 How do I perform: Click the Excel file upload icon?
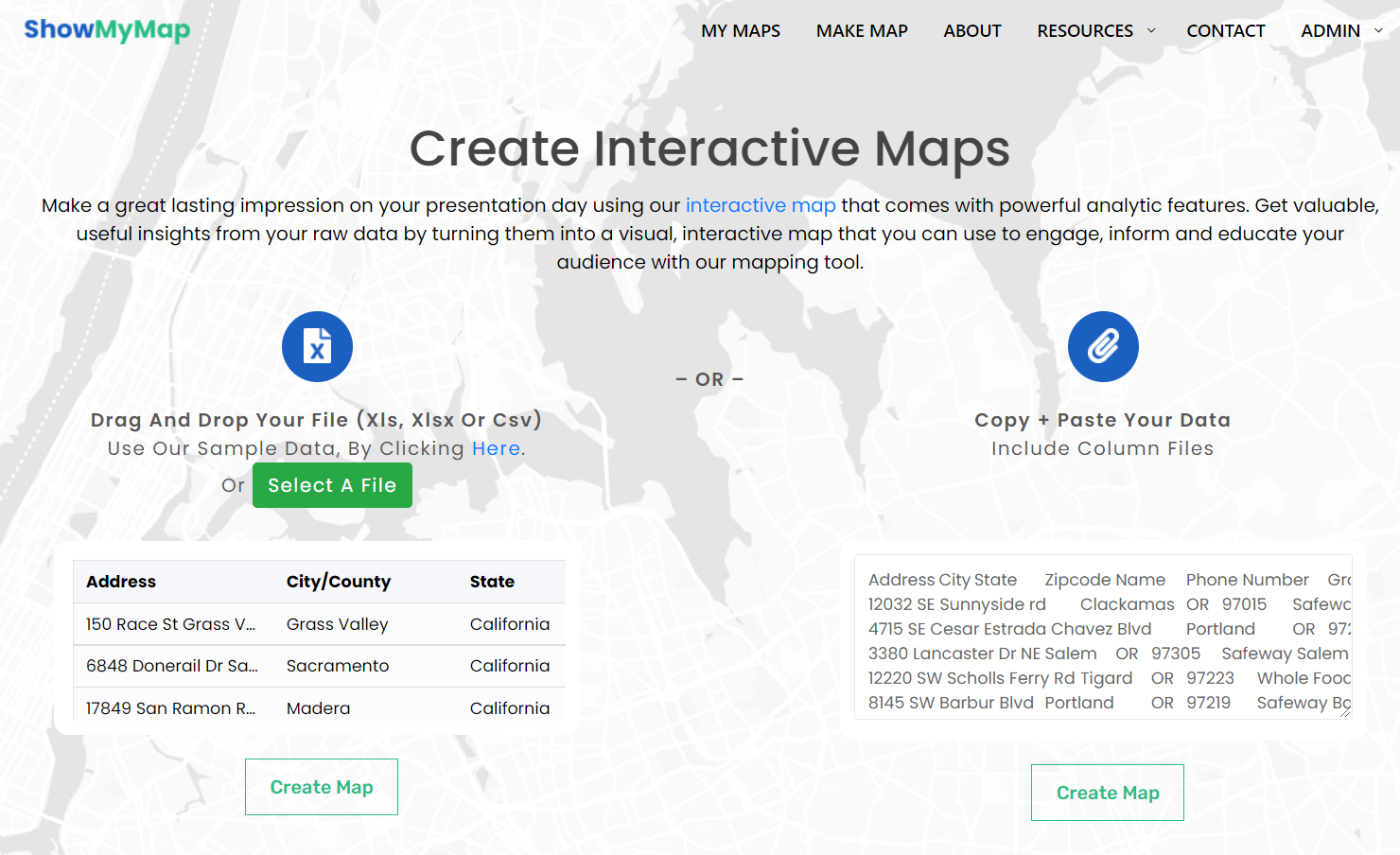click(x=317, y=347)
